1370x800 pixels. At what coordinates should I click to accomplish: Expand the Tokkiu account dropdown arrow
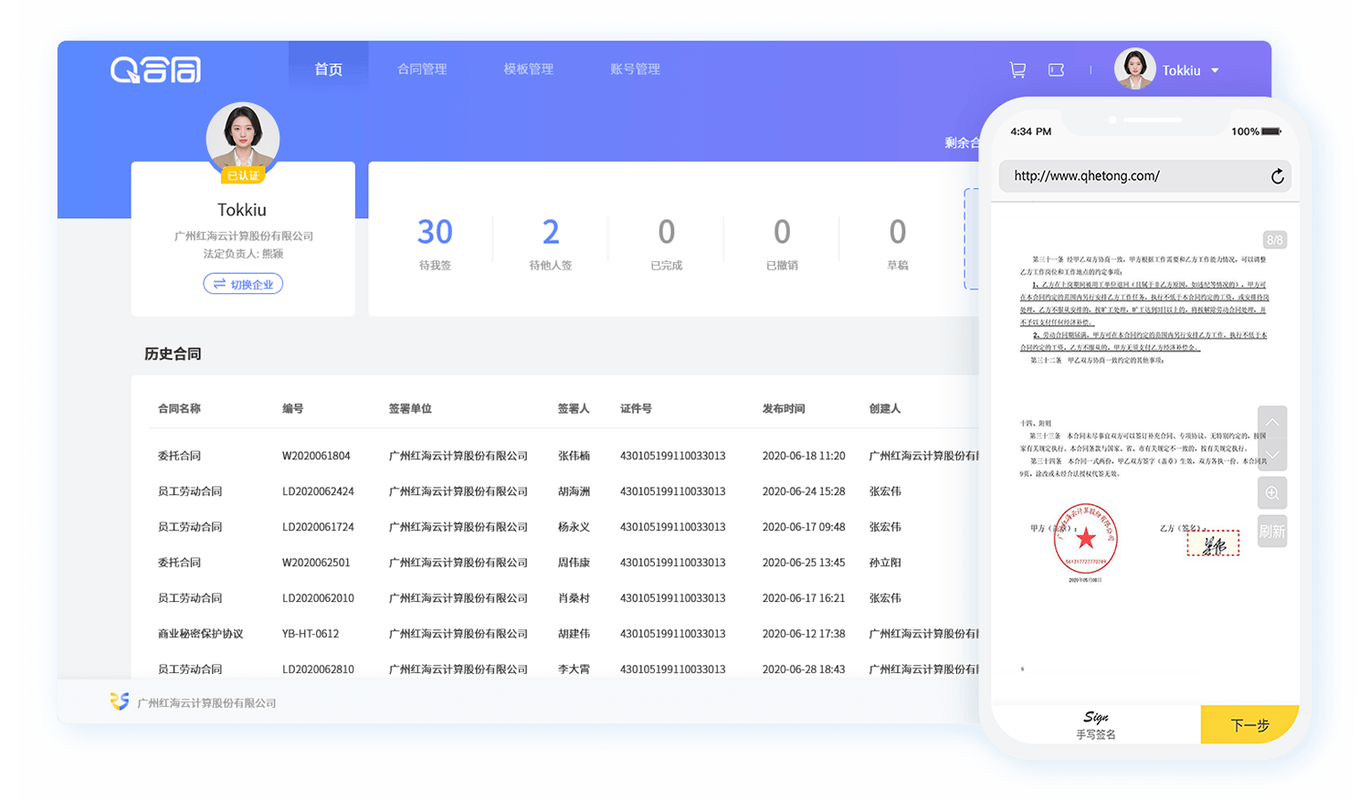coord(1215,71)
